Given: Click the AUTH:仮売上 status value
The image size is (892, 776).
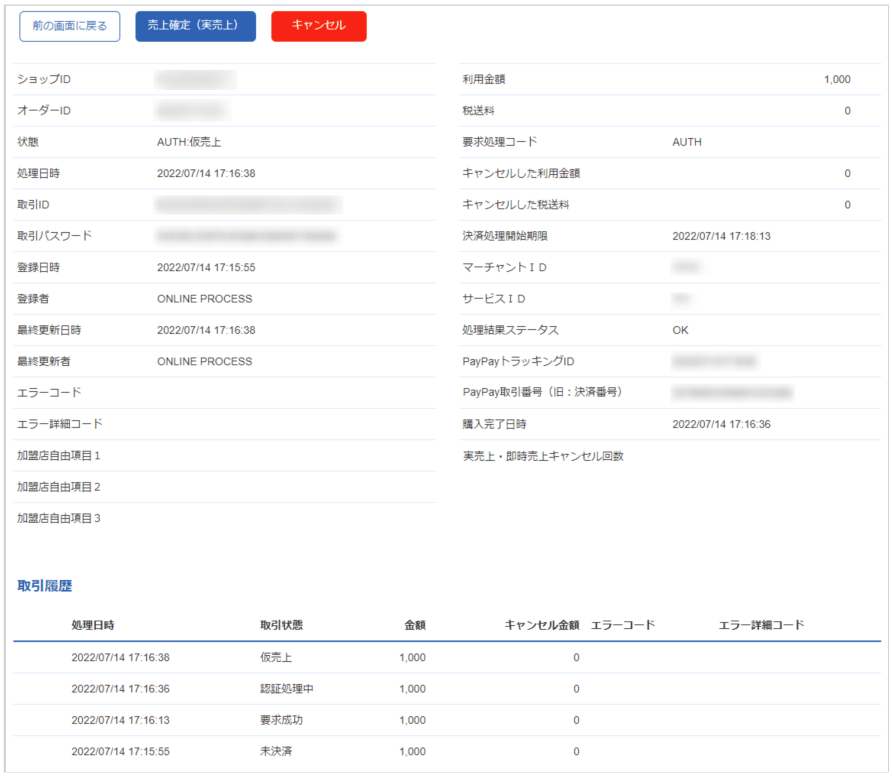Looking at the screenshot, I should [x=189, y=142].
